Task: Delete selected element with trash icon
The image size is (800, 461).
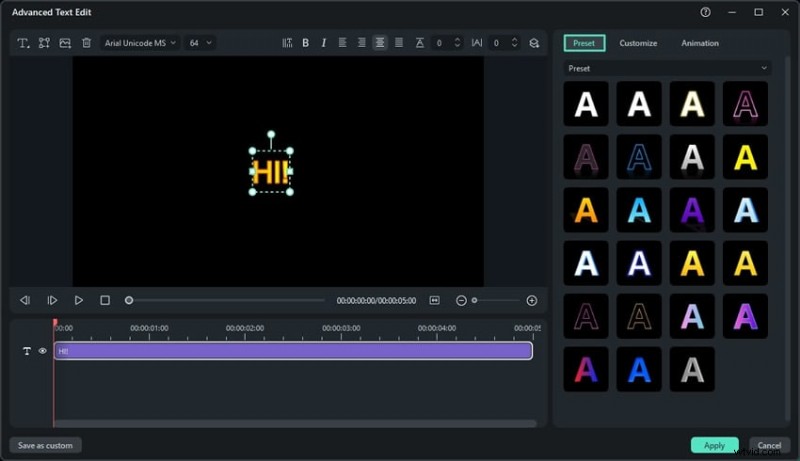Action: [x=86, y=43]
